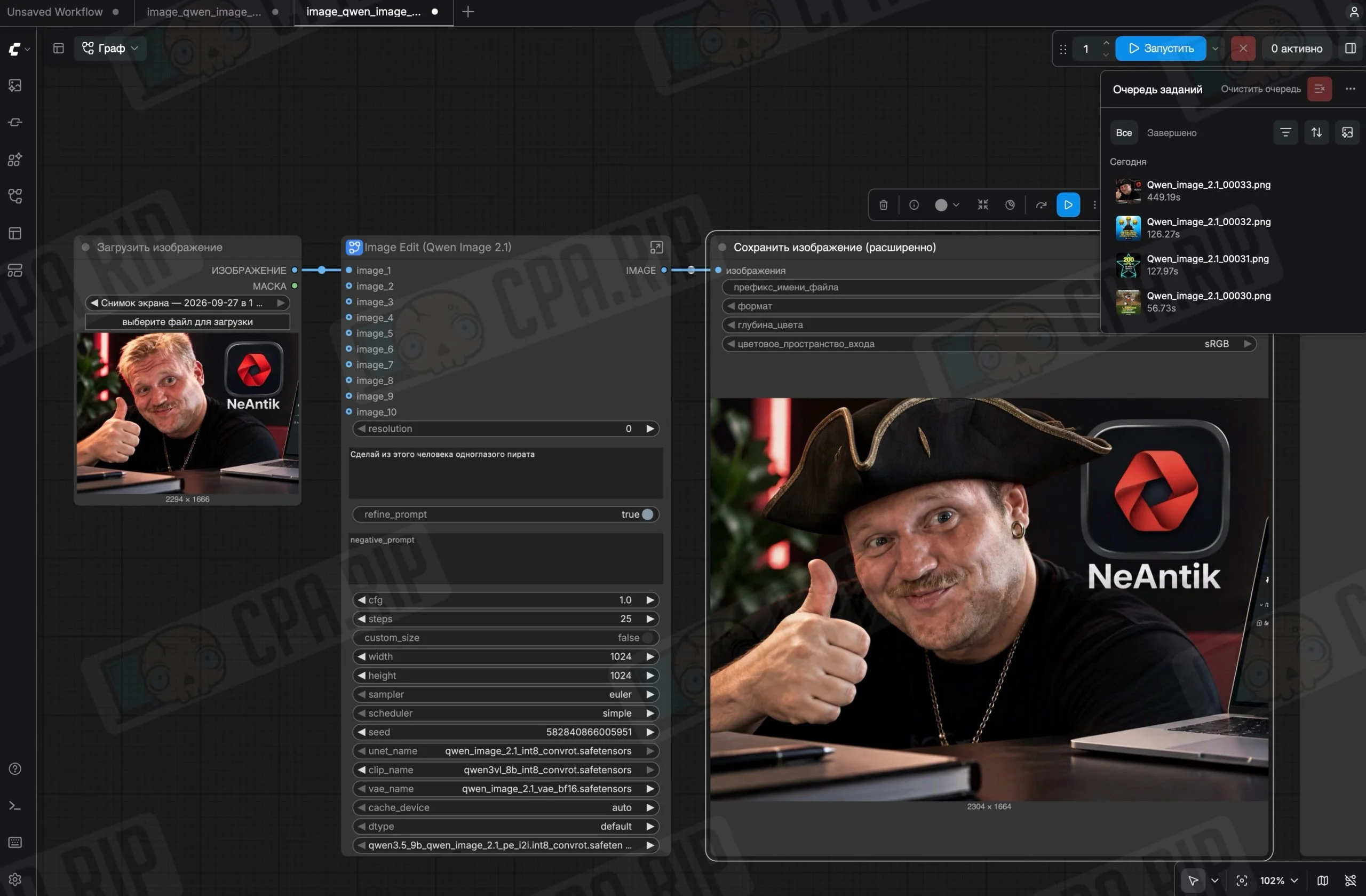Screen dimensions: 1366x896
Task: Click выберите файл для загрузки button
Action: point(187,321)
